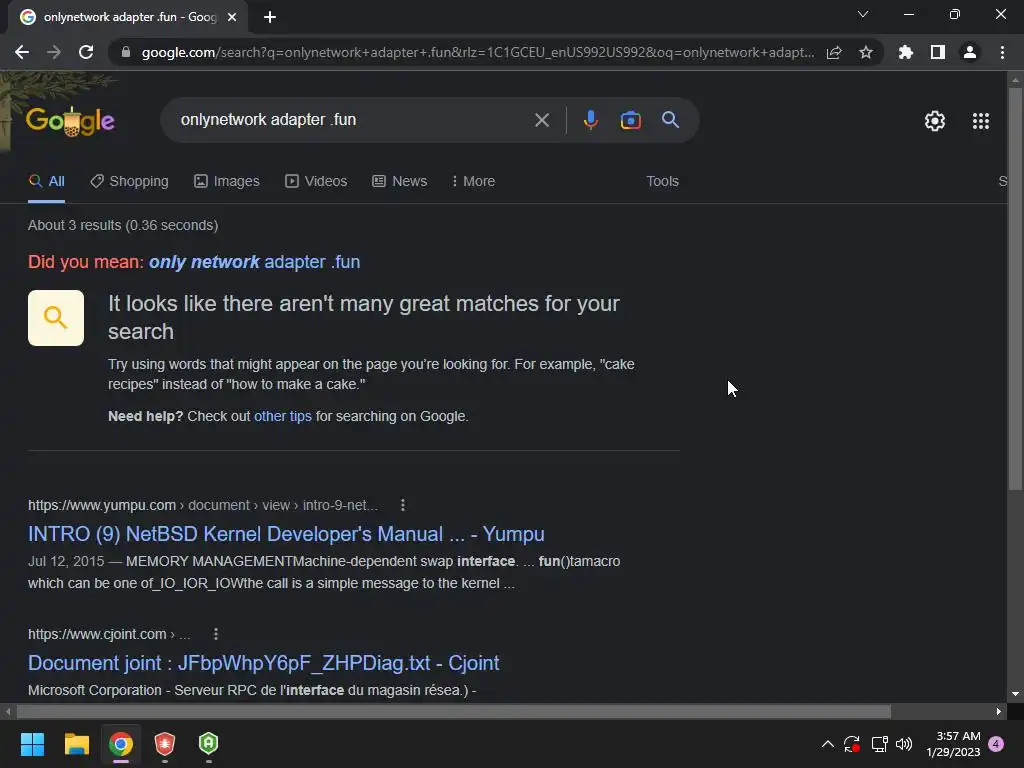Open NetBSD Kernel Developer's Manual result
Image resolution: width=1024 pixels, height=768 pixels.
(286, 534)
